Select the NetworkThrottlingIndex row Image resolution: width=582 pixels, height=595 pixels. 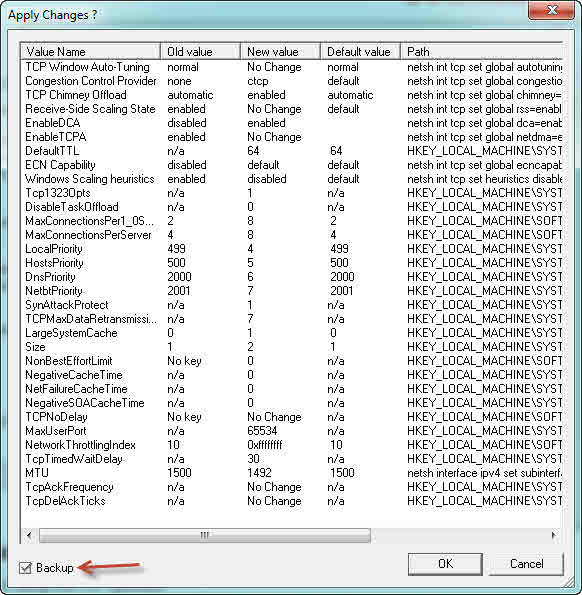tap(291, 445)
